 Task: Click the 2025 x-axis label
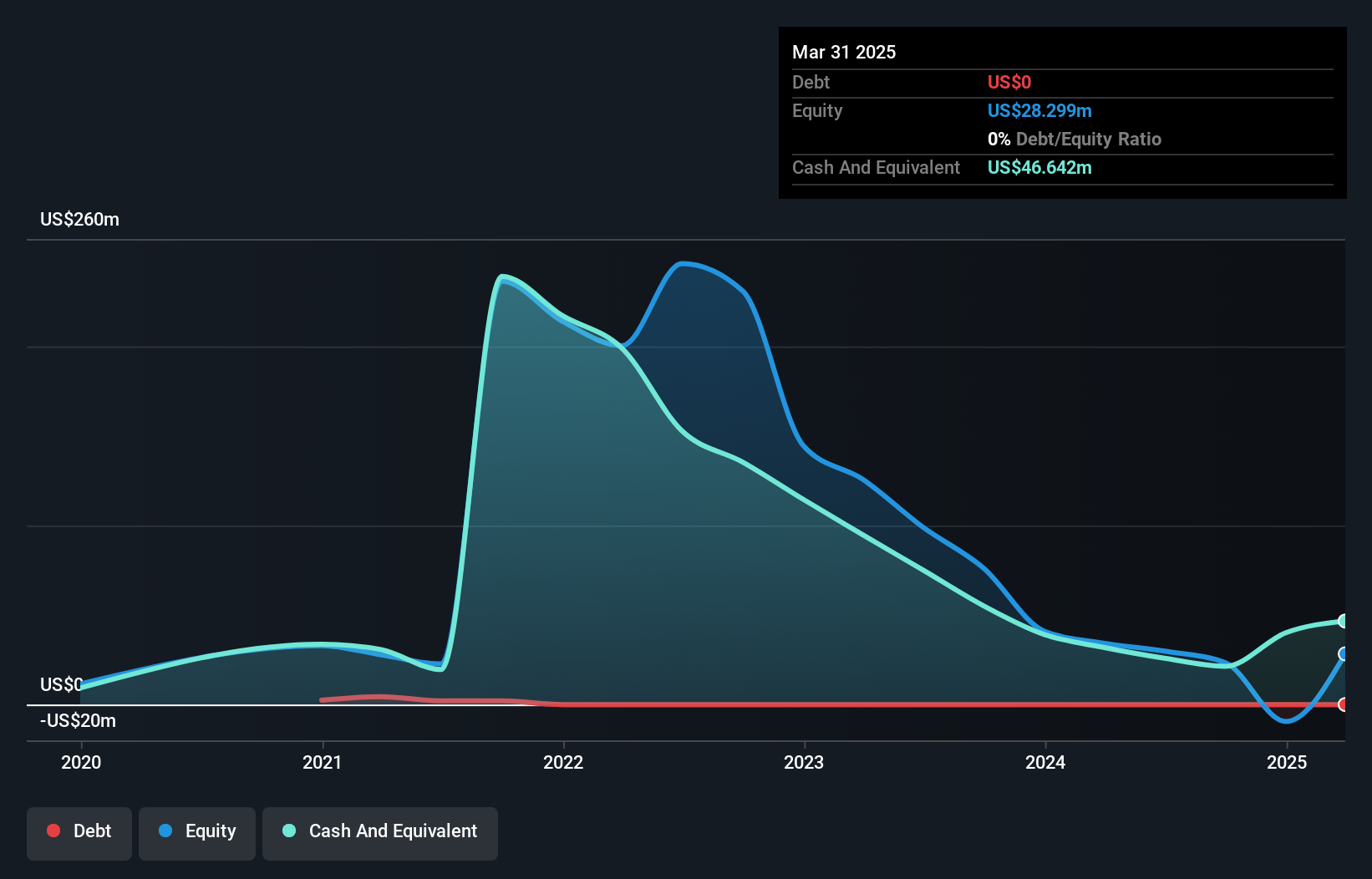click(x=1287, y=762)
